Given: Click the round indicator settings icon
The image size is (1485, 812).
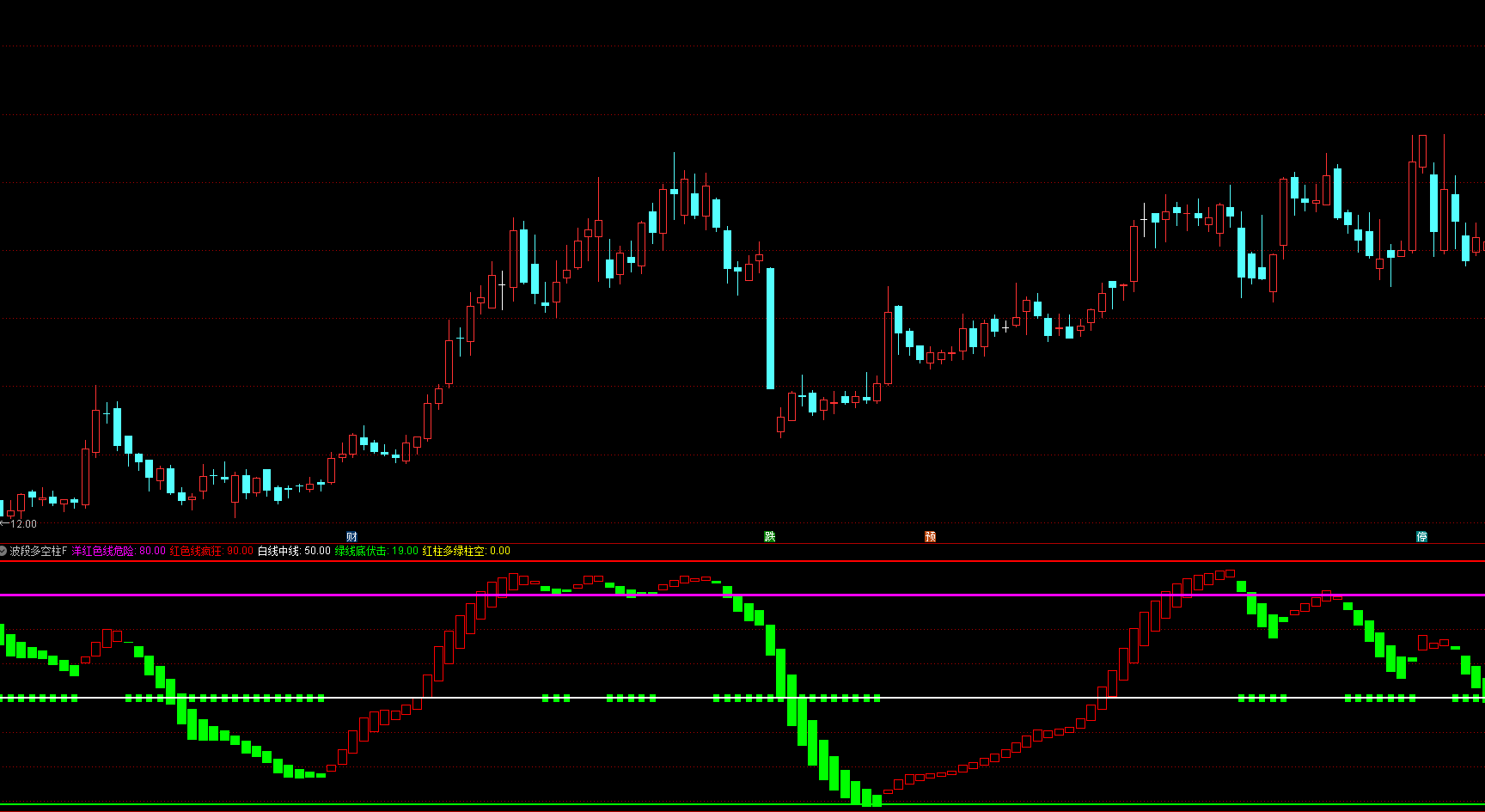Looking at the screenshot, I should pos(3,551).
